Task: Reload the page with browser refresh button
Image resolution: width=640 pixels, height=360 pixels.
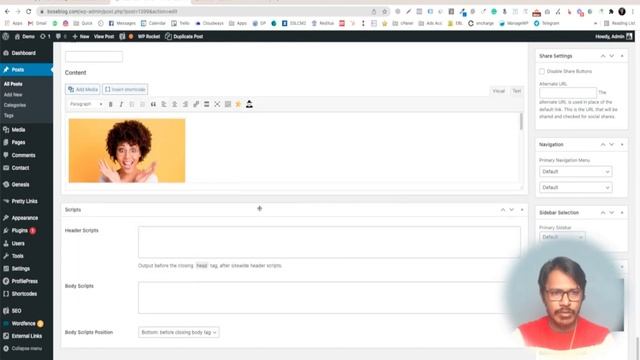Action: tap(29, 11)
